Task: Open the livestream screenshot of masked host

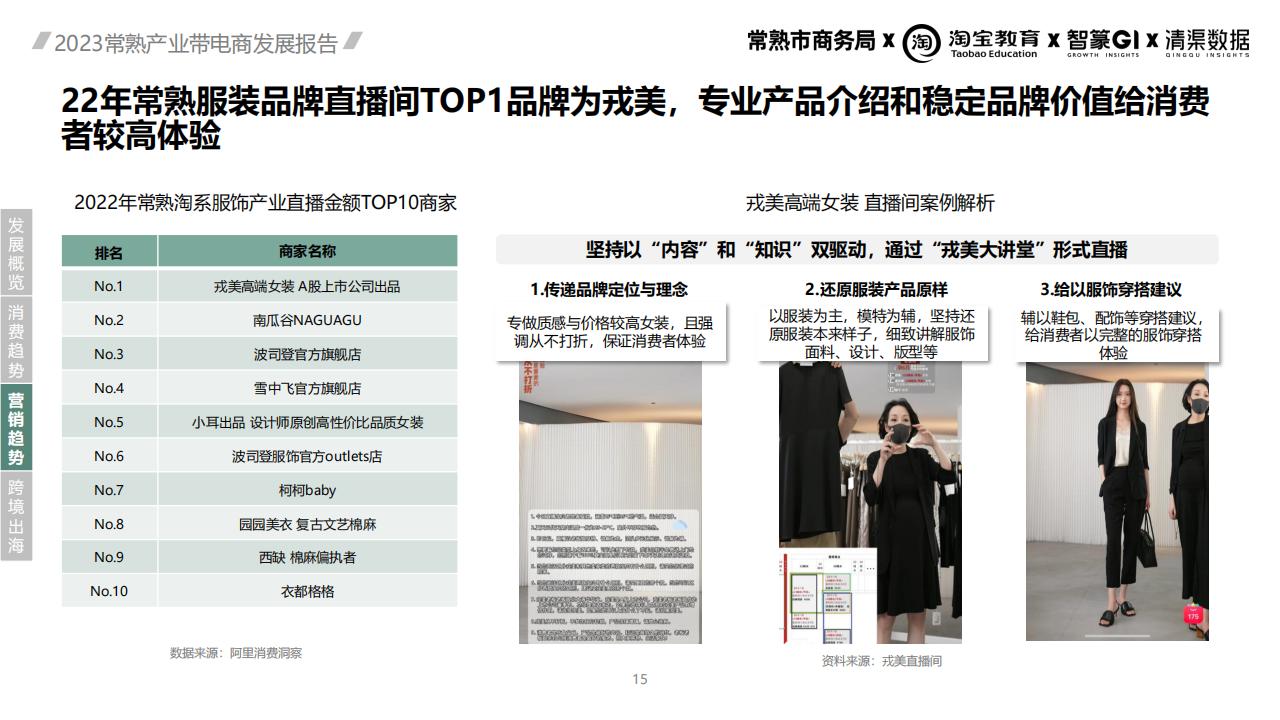Action: pyautogui.click(x=870, y=503)
